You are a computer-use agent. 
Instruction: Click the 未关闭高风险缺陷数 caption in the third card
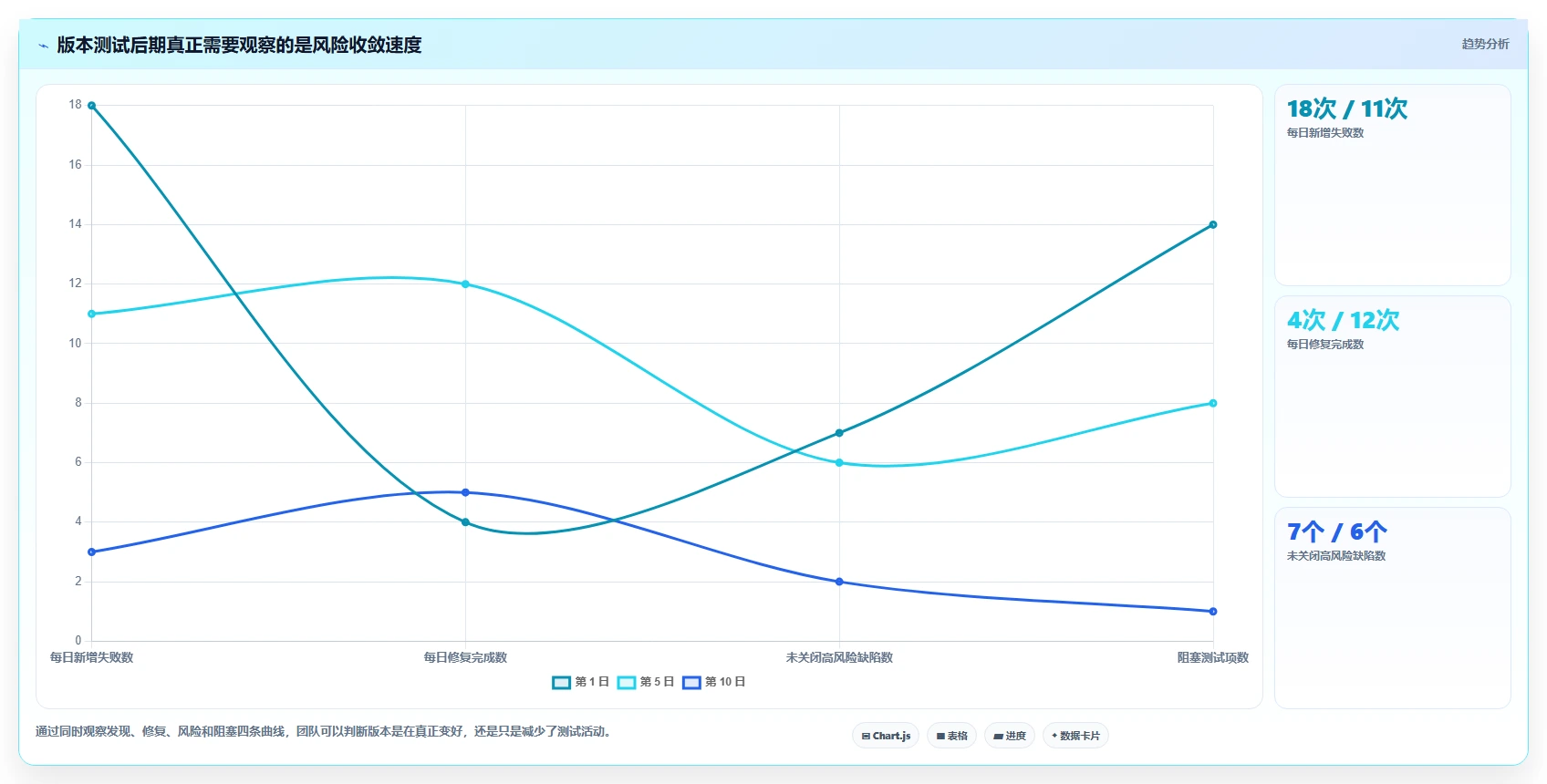coord(1336,556)
